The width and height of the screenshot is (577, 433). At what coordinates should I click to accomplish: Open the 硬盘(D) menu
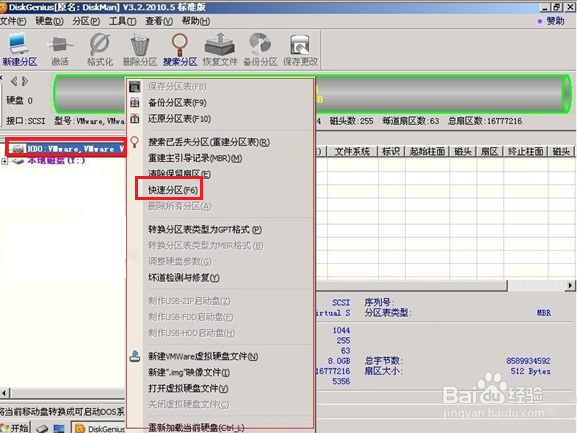[49, 21]
